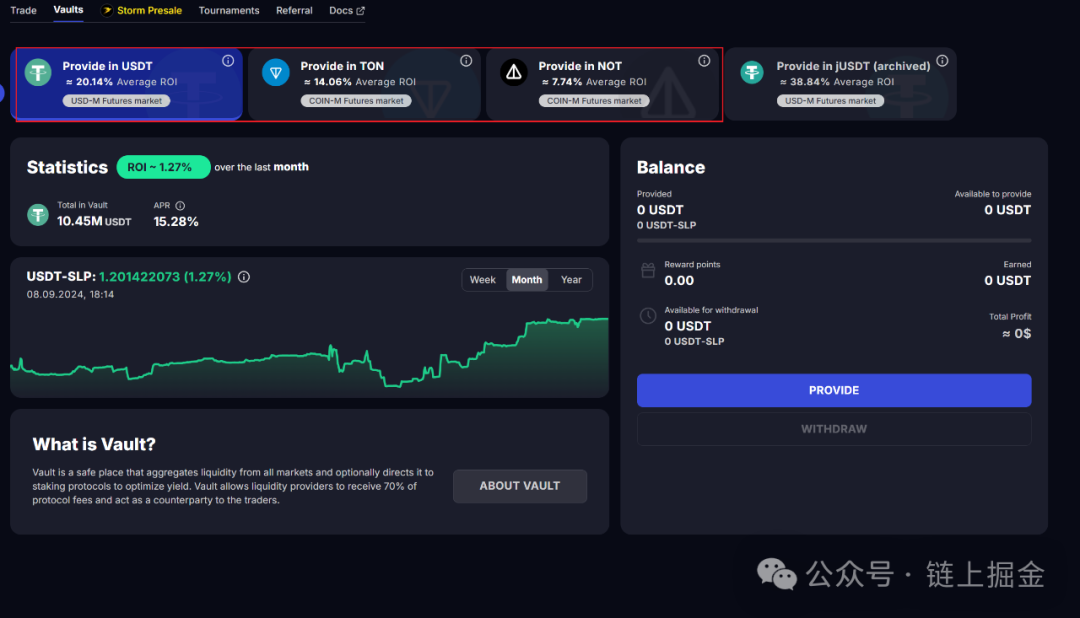Viewport: 1080px width, 618px height.
Task: Click the gift icon beside Reward points
Action: pyautogui.click(x=648, y=270)
